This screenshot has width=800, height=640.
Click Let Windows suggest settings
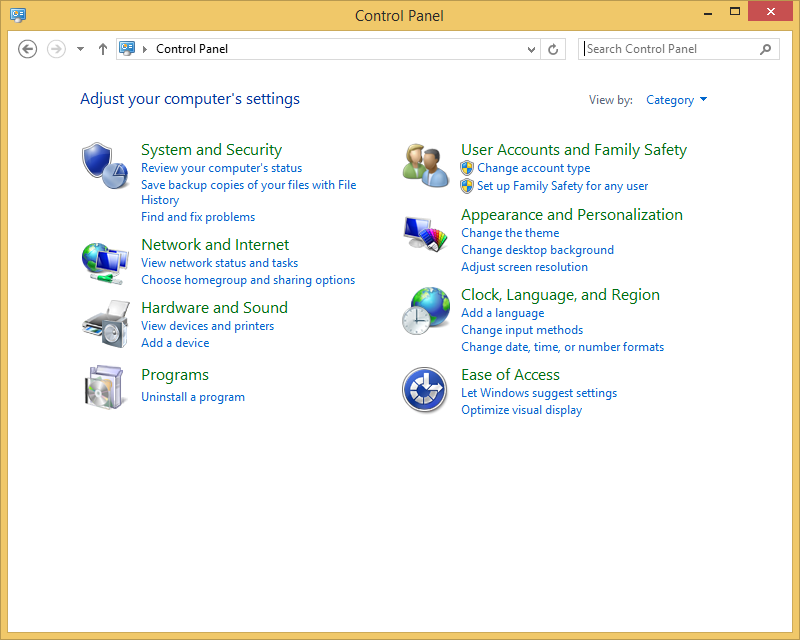(539, 393)
